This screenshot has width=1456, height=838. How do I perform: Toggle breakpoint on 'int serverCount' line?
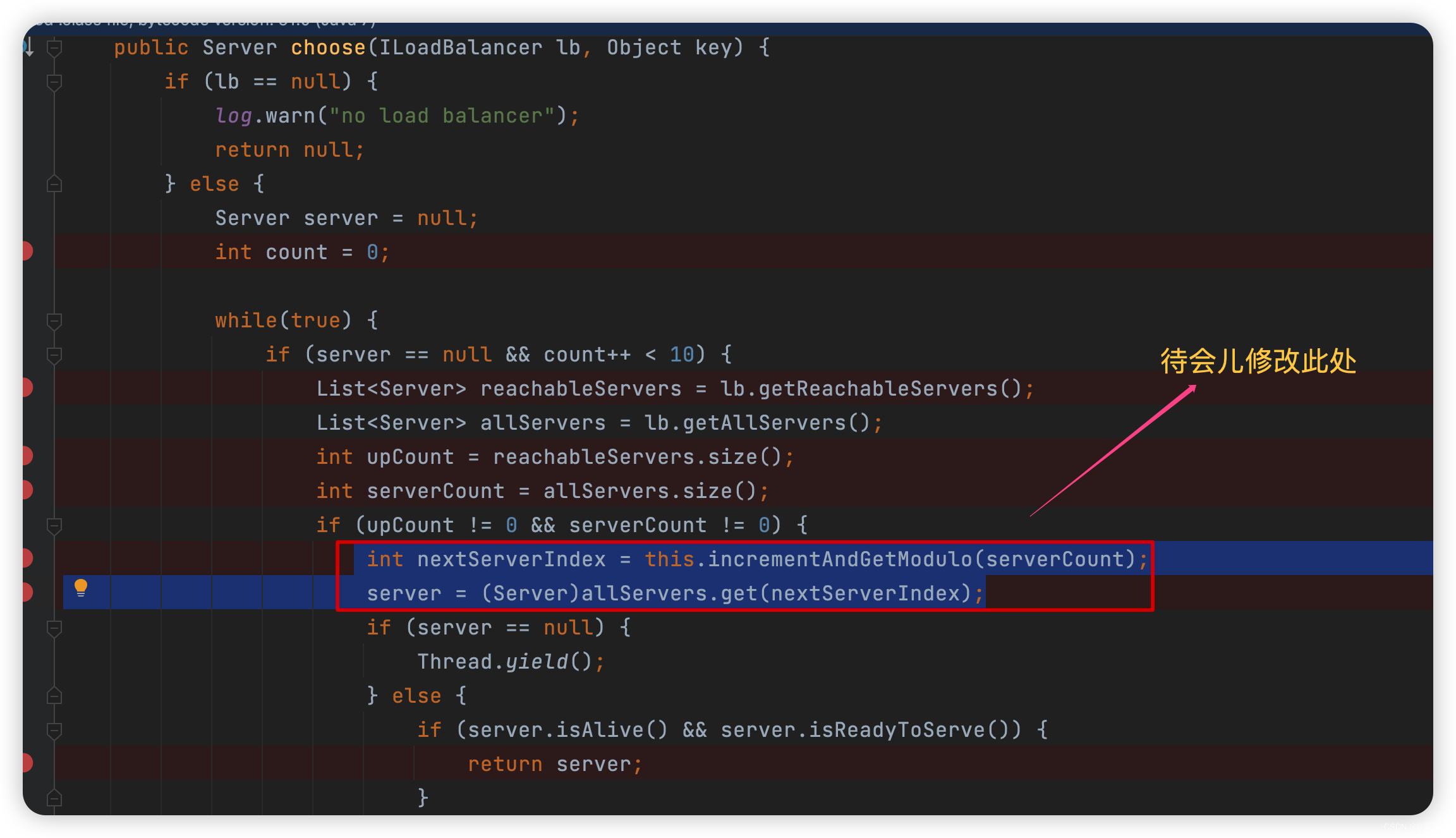(27, 490)
